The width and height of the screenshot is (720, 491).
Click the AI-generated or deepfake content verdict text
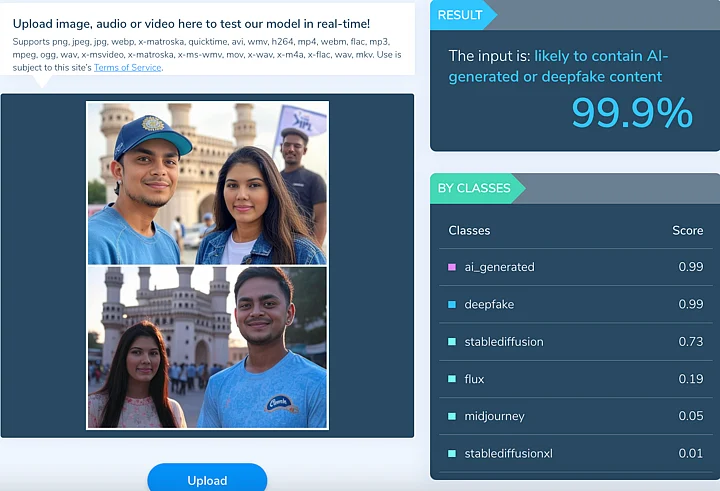[x=558, y=66]
